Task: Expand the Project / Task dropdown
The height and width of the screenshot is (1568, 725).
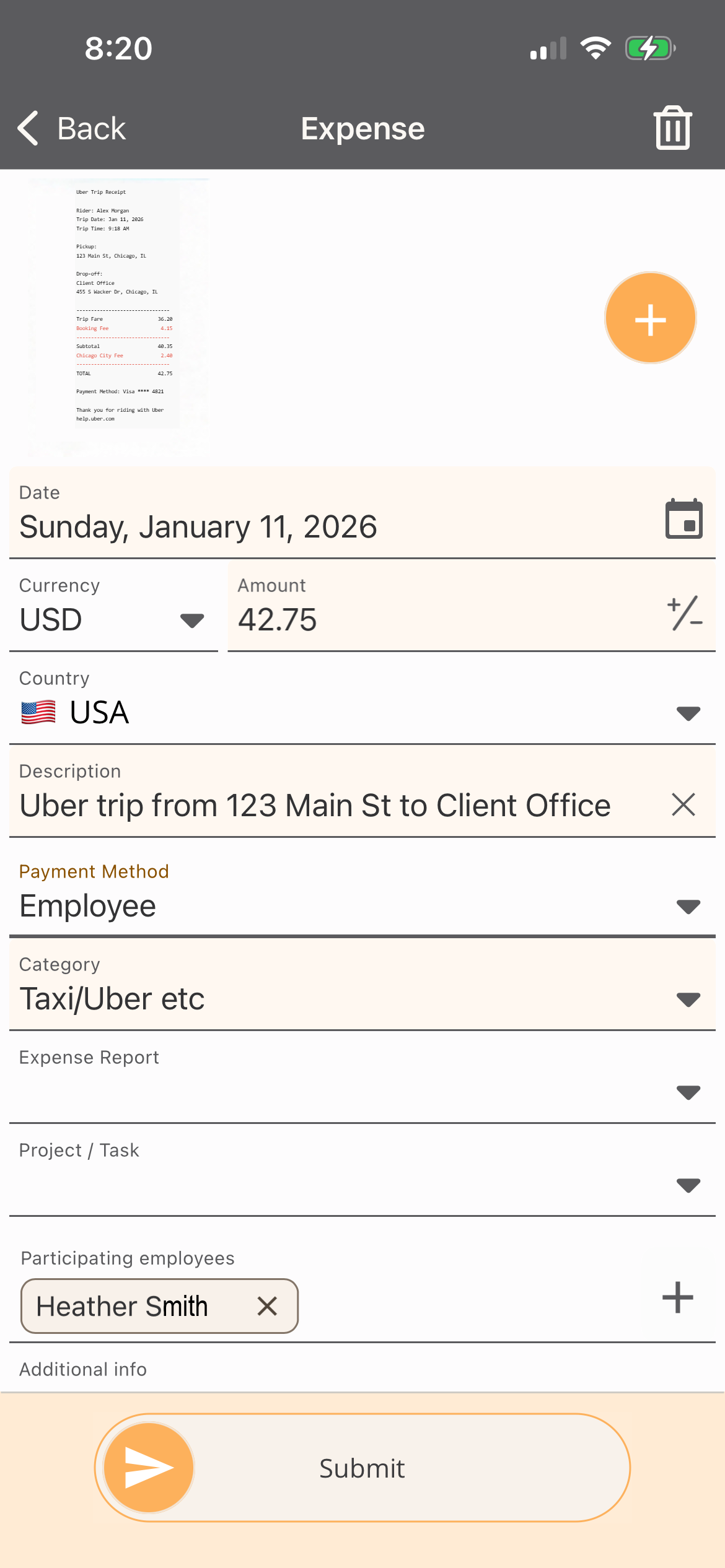Action: tap(362, 1184)
